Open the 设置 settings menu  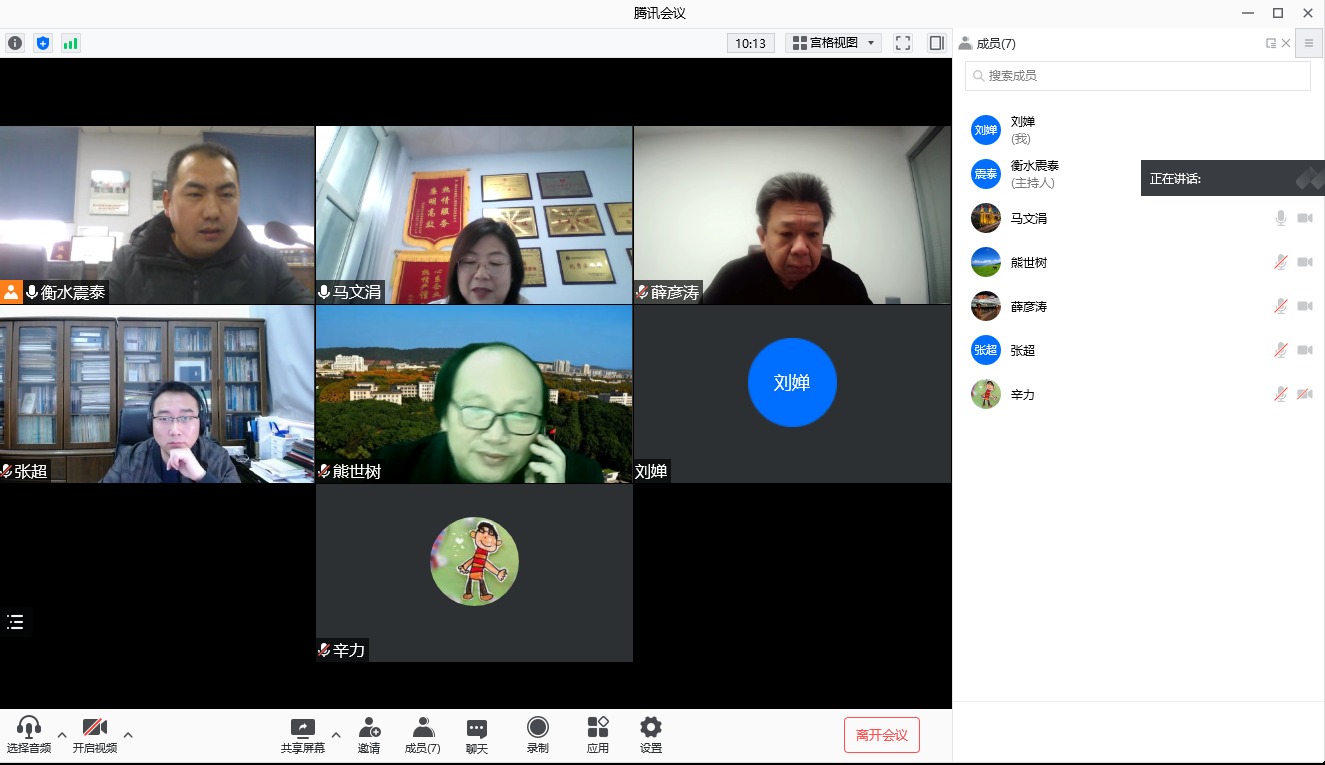click(x=651, y=735)
